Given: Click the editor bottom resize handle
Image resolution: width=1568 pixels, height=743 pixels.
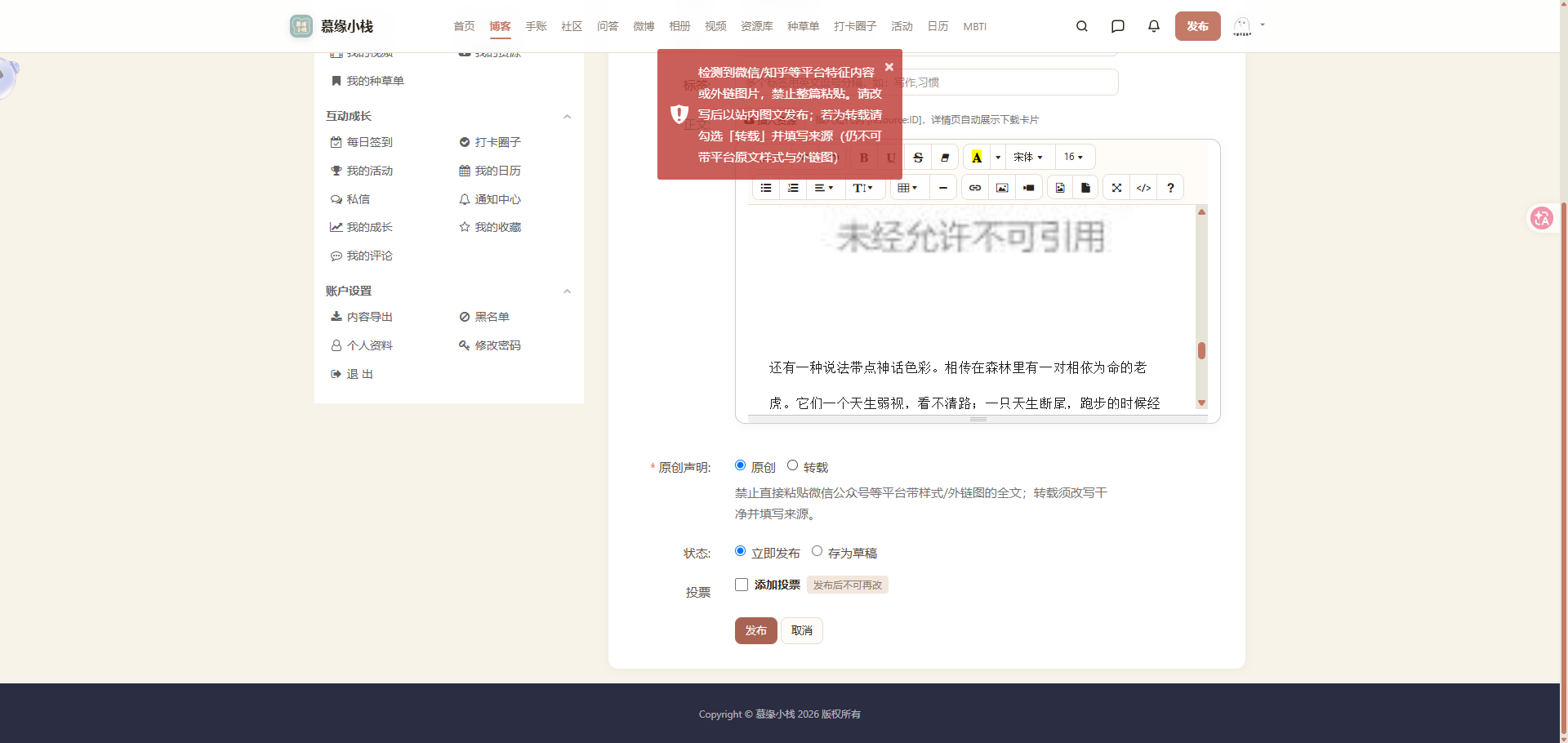Looking at the screenshot, I should [978, 419].
